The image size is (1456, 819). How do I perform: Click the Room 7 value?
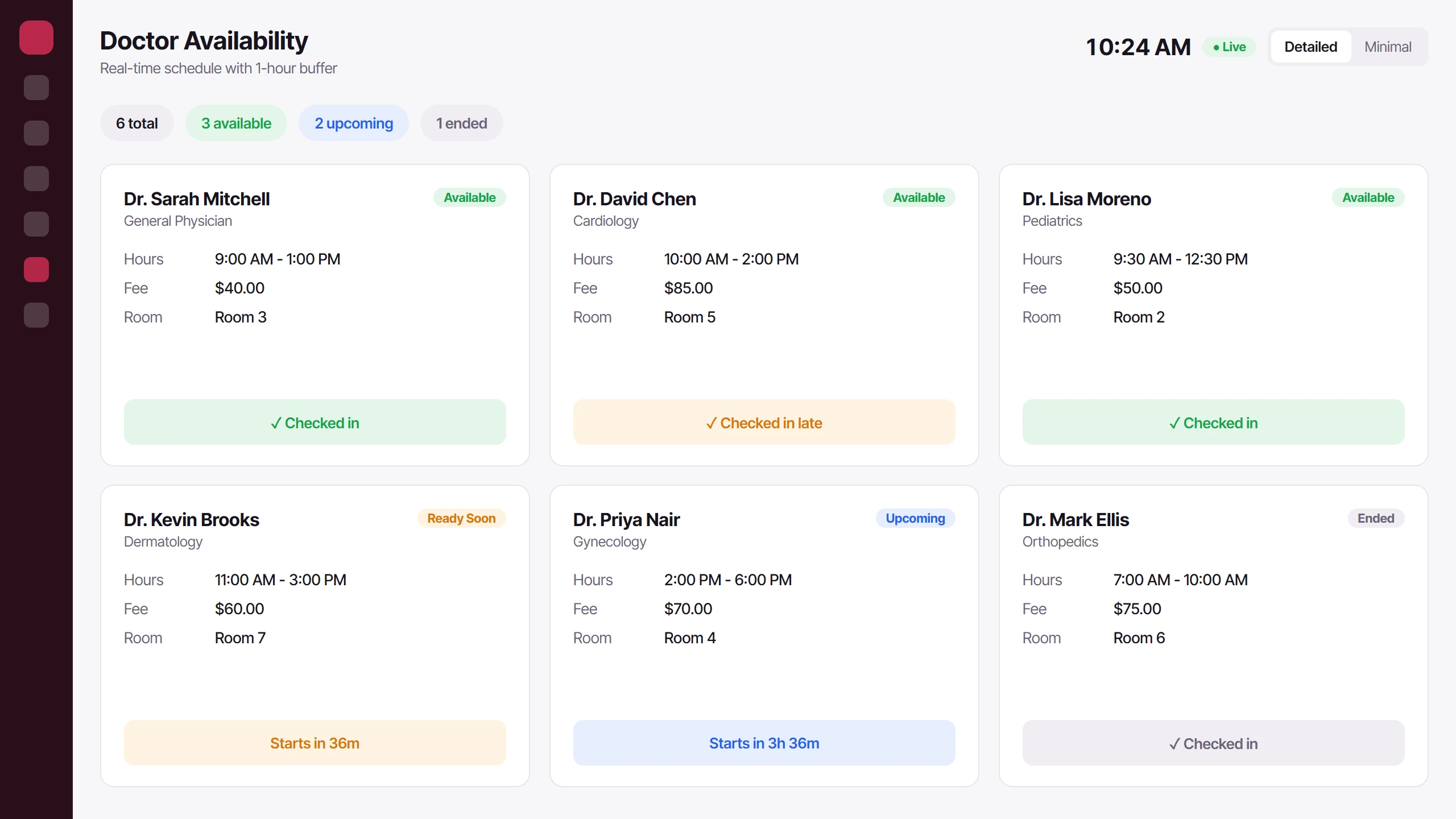[241, 638]
